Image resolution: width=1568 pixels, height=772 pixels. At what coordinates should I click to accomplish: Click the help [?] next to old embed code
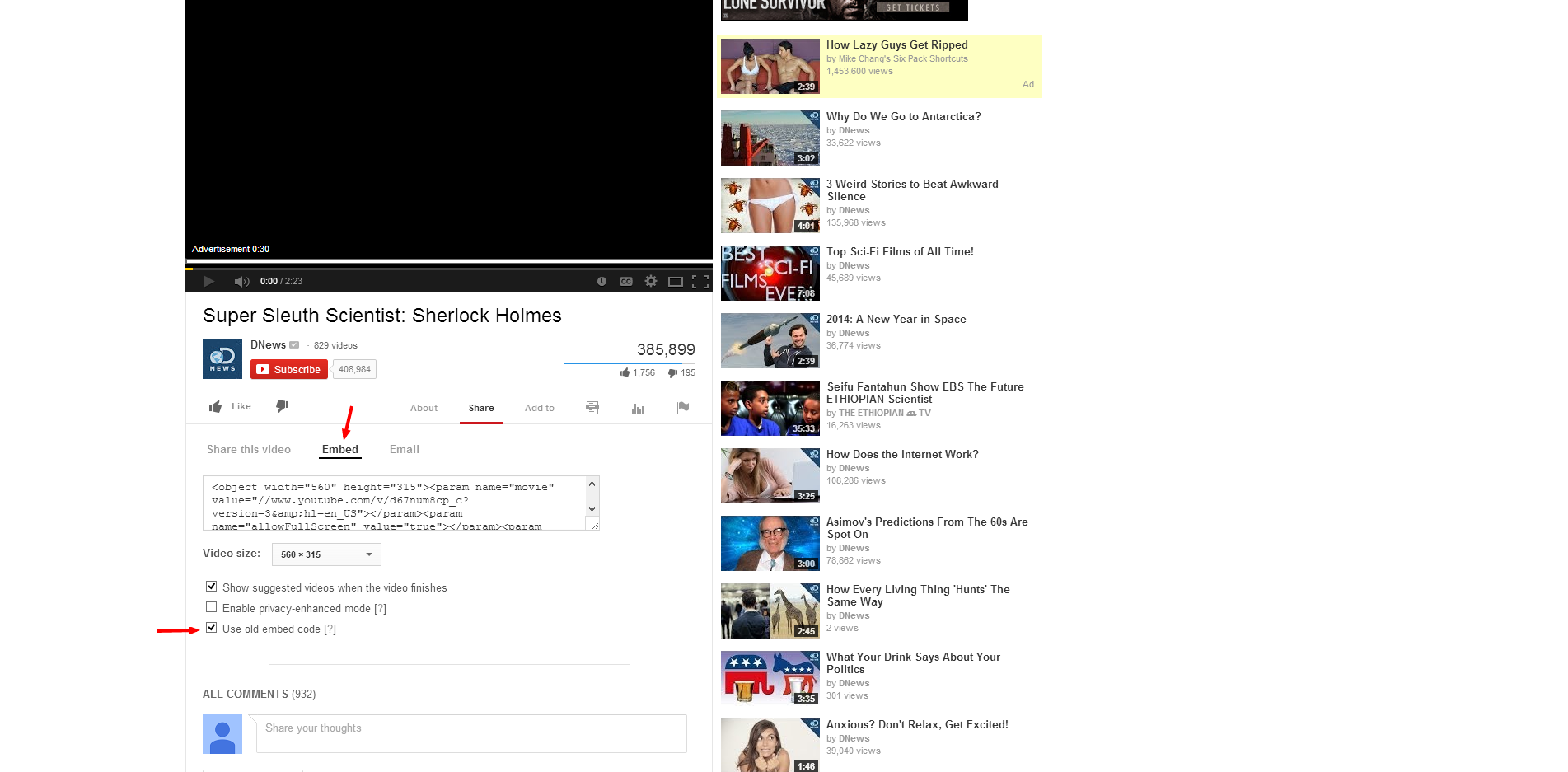(x=330, y=629)
